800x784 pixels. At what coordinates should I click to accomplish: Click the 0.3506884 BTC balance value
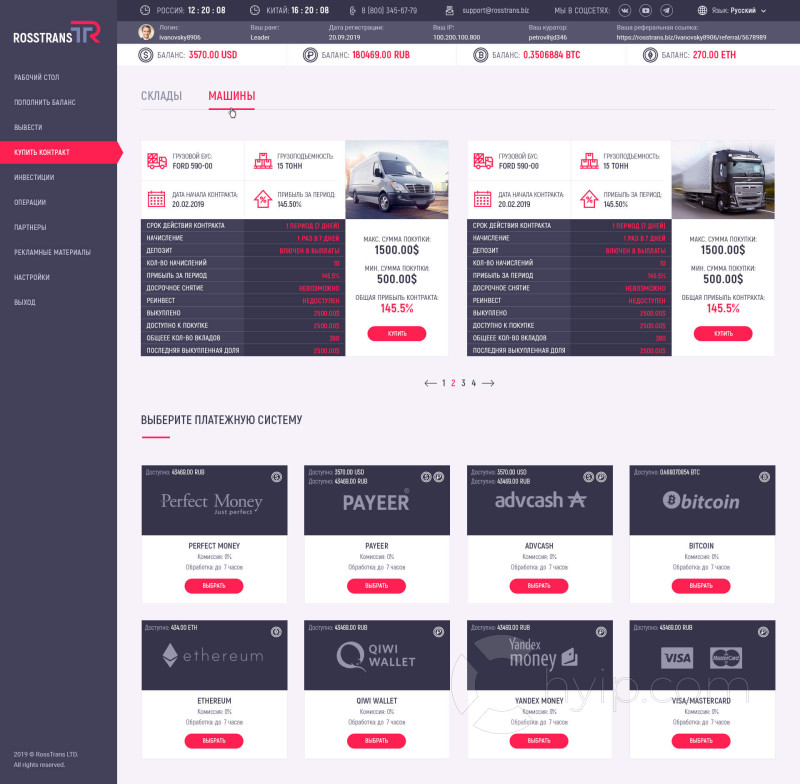tap(552, 55)
